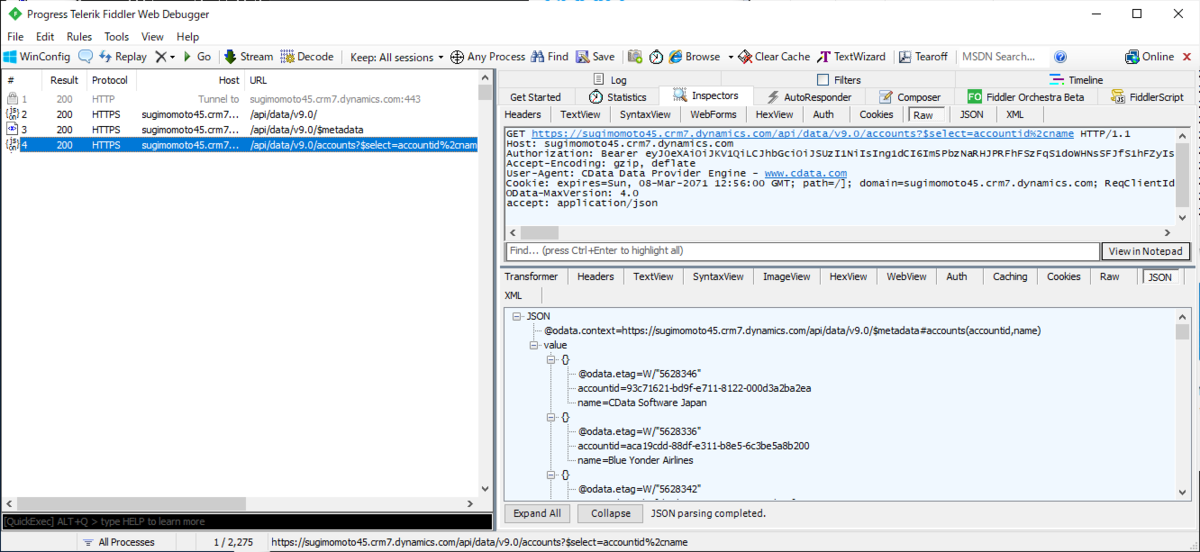Select session 4 accounts request row

pos(240,145)
